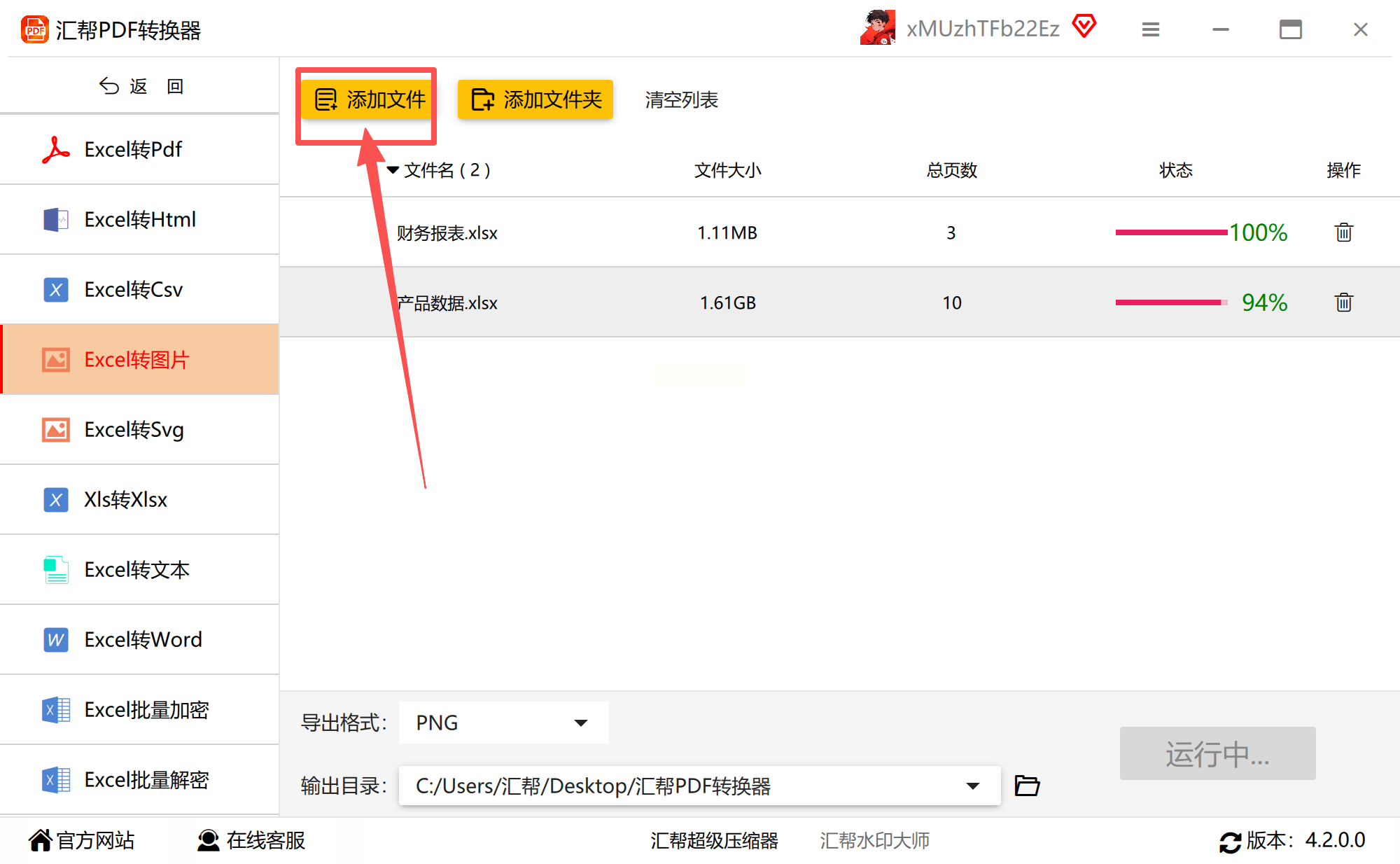Open 在线客服 support icon

(x=208, y=840)
